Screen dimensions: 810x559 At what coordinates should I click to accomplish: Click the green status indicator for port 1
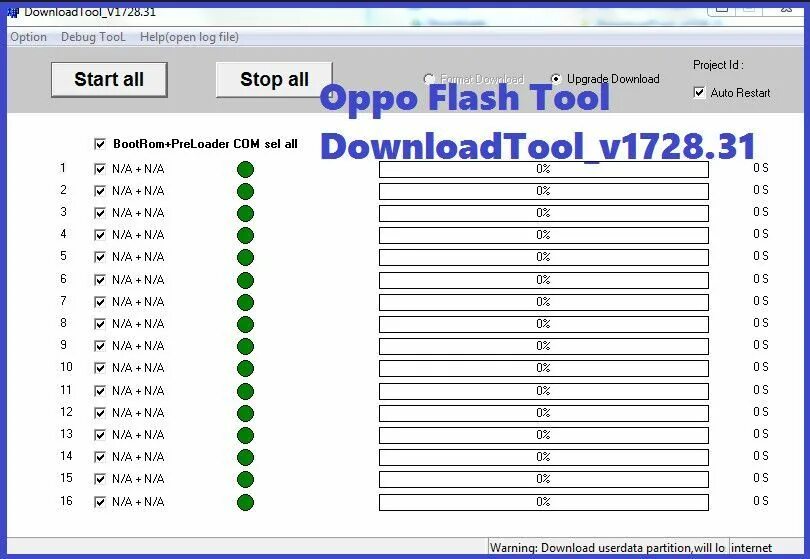click(x=245, y=169)
